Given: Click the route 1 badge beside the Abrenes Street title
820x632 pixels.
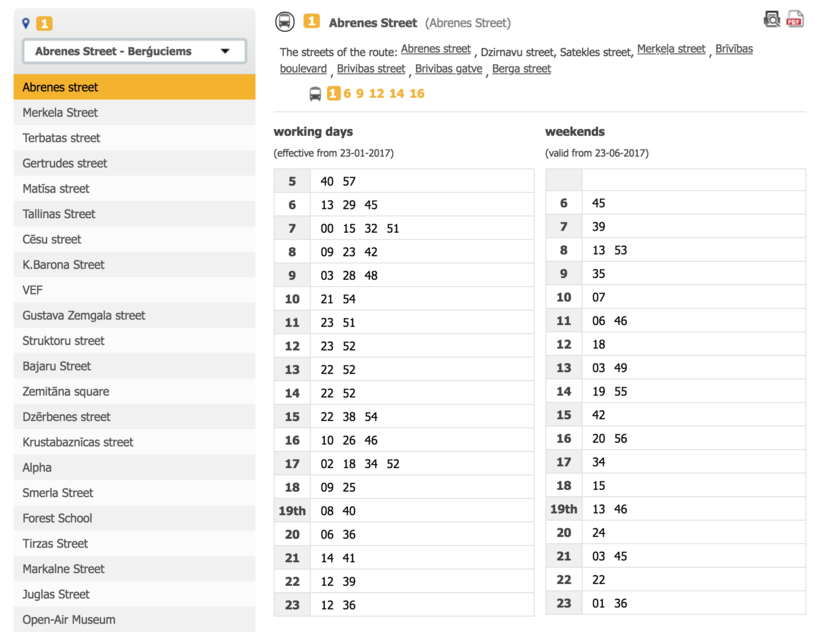Looking at the screenshot, I should click(311, 22).
